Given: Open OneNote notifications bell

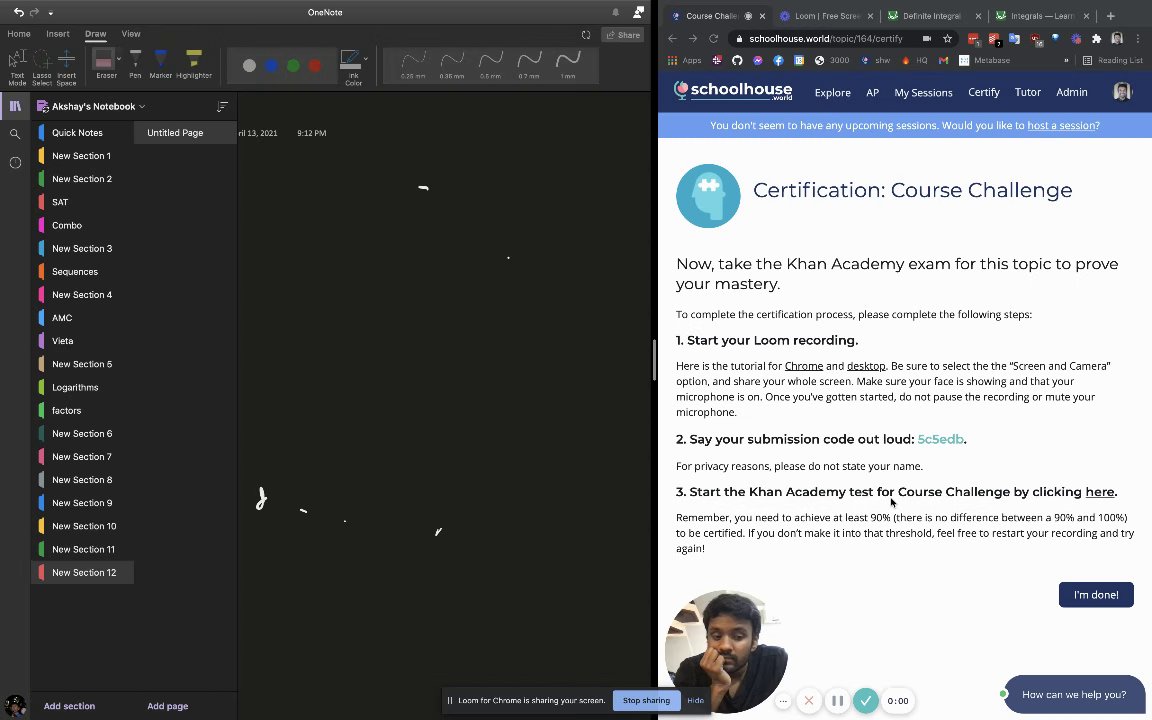Looking at the screenshot, I should pyautogui.click(x=616, y=12).
